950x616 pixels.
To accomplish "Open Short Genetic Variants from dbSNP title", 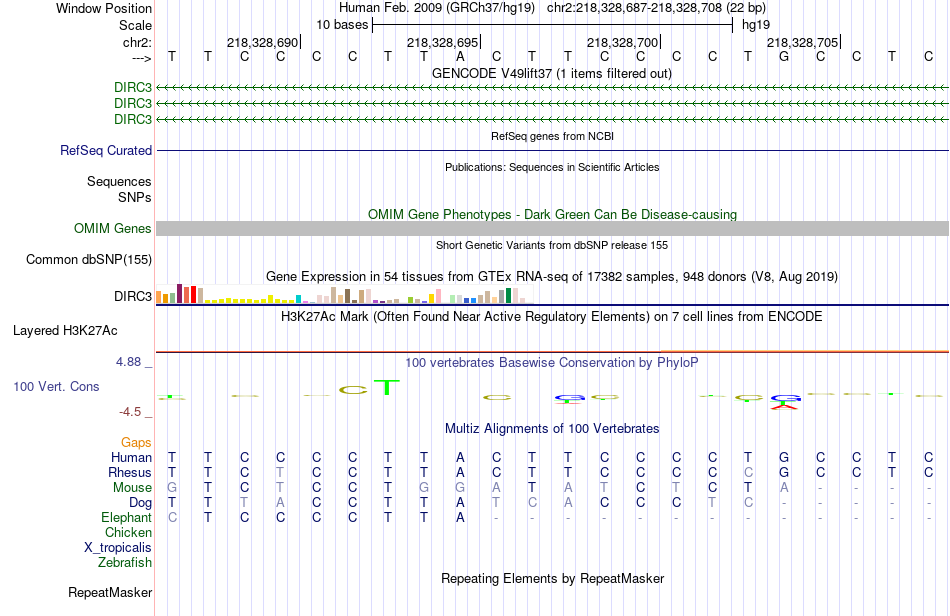I will point(552,245).
